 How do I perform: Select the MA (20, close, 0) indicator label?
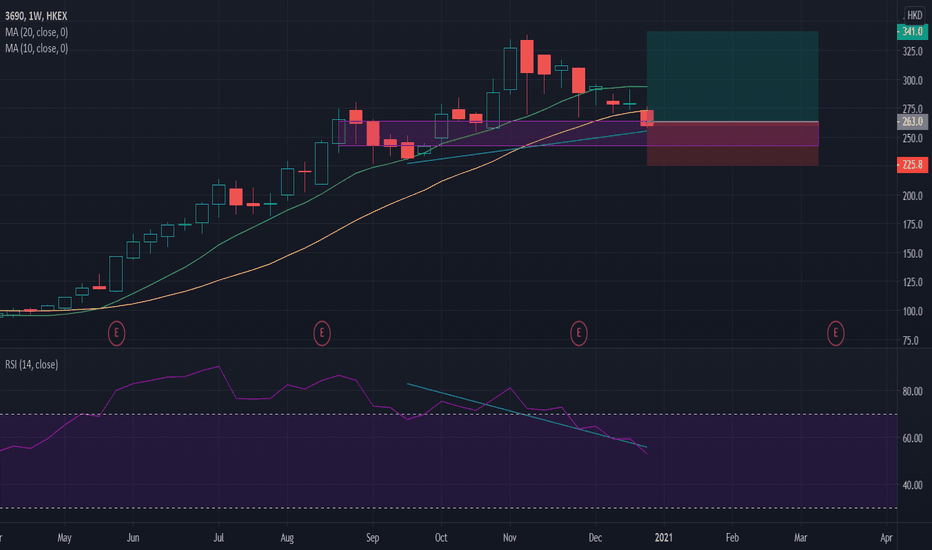pos(36,32)
